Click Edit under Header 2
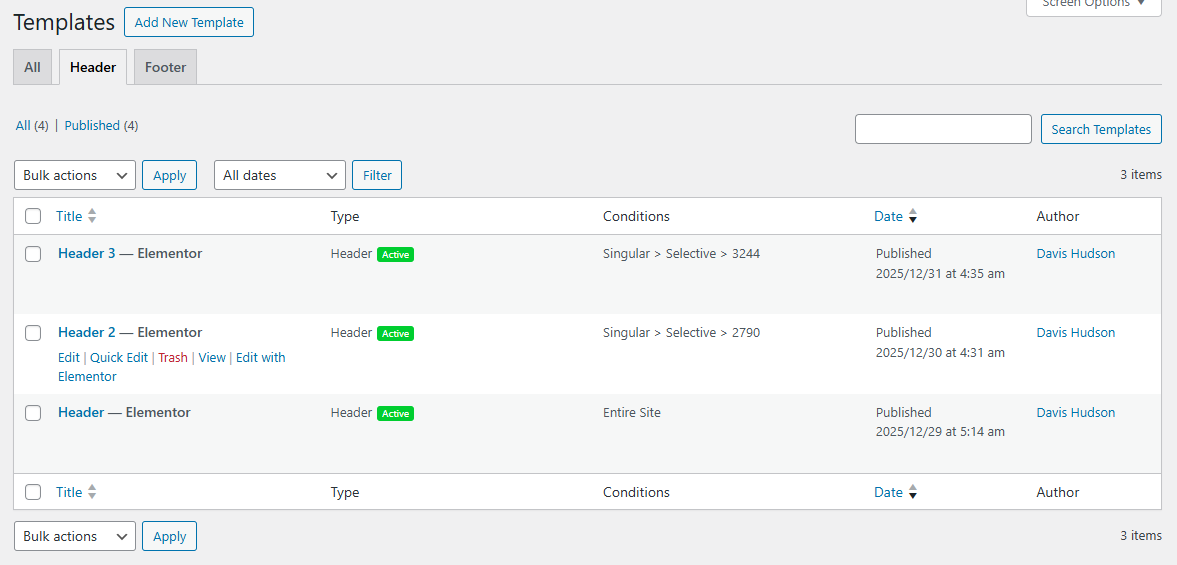 [68, 357]
